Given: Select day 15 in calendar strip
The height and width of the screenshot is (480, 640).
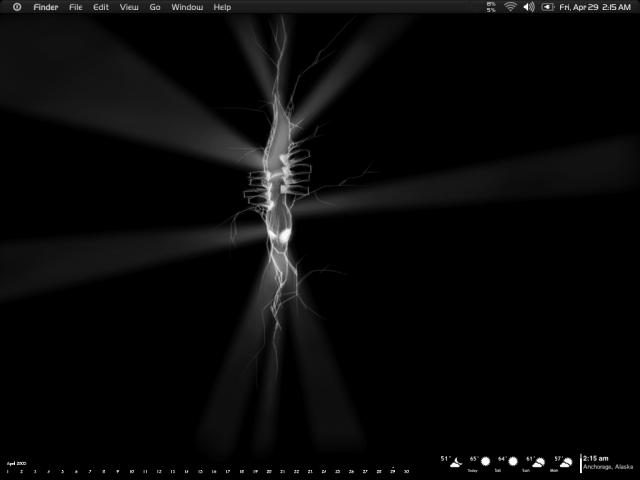Looking at the screenshot, I should click(200, 471).
